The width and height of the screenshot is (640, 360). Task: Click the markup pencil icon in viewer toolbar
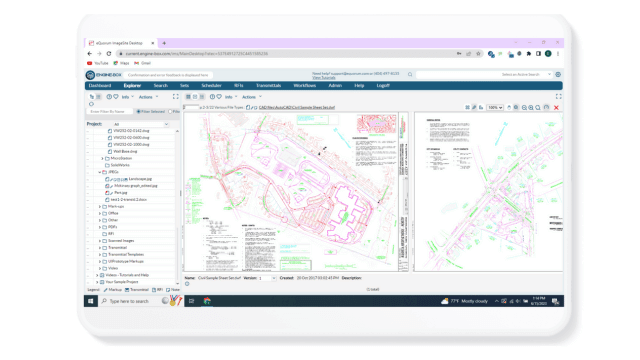click(474, 107)
